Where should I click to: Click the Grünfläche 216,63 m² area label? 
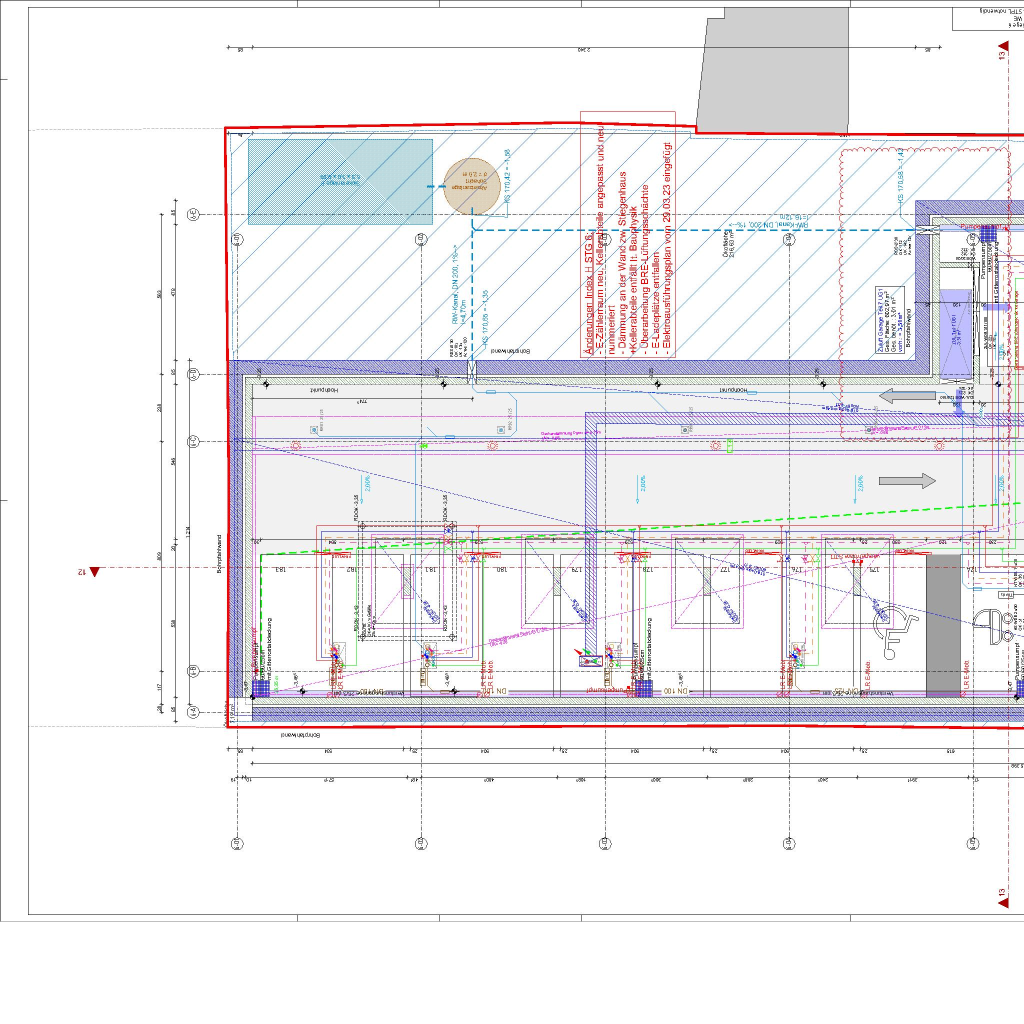point(728,243)
